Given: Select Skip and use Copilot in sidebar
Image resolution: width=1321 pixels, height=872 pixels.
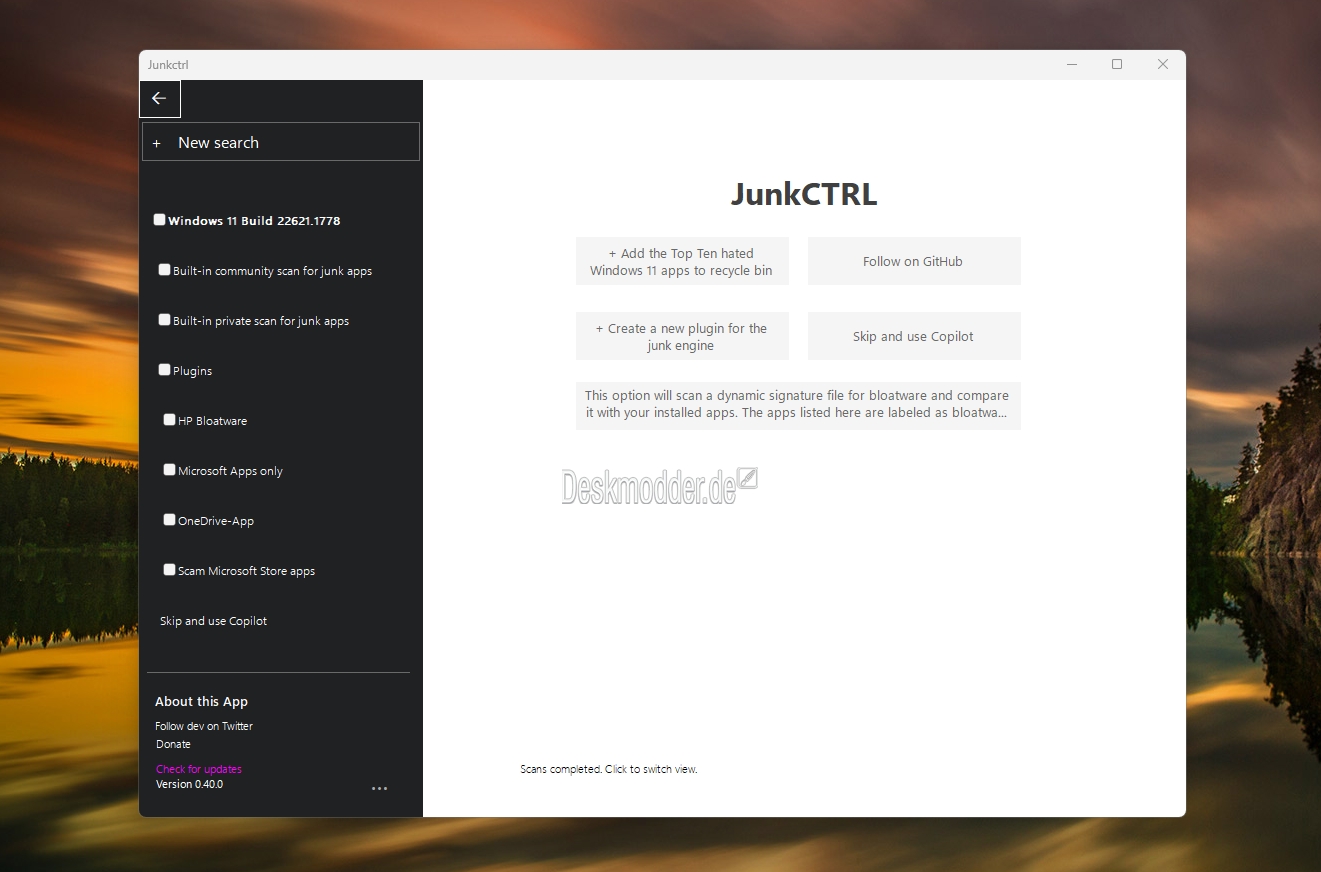Looking at the screenshot, I should pyautogui.click(x=213, y=621).
